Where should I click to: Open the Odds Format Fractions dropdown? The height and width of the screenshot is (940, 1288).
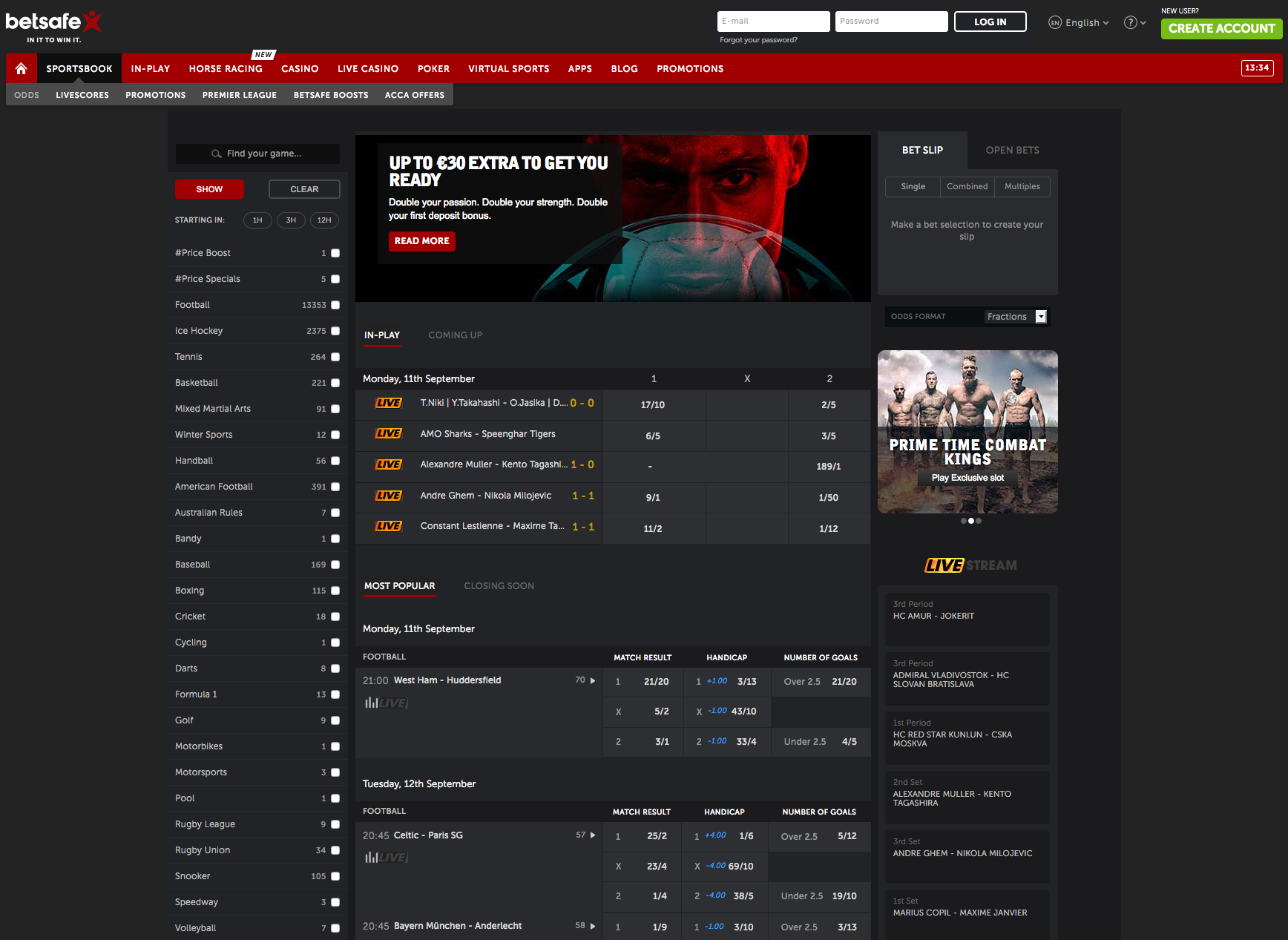1016,317
